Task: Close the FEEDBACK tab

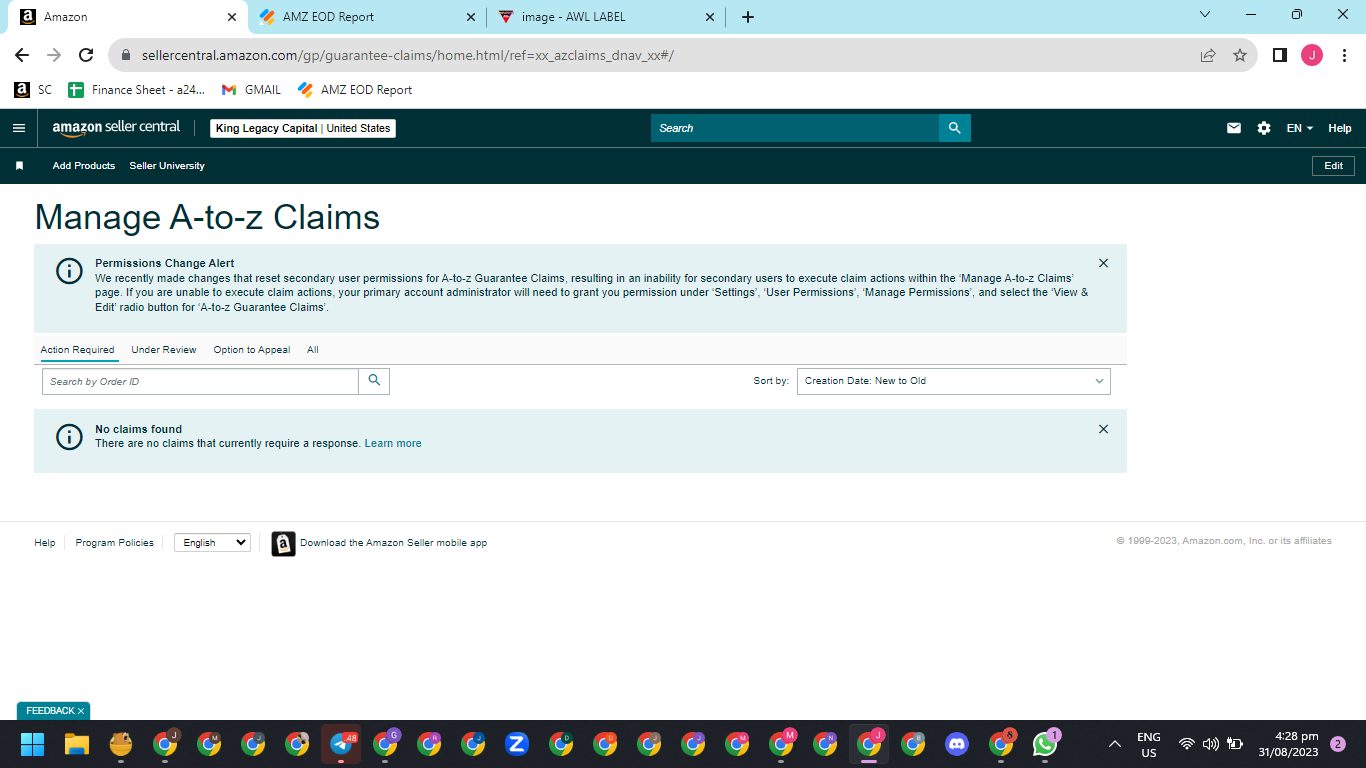Action: [81, 711]
